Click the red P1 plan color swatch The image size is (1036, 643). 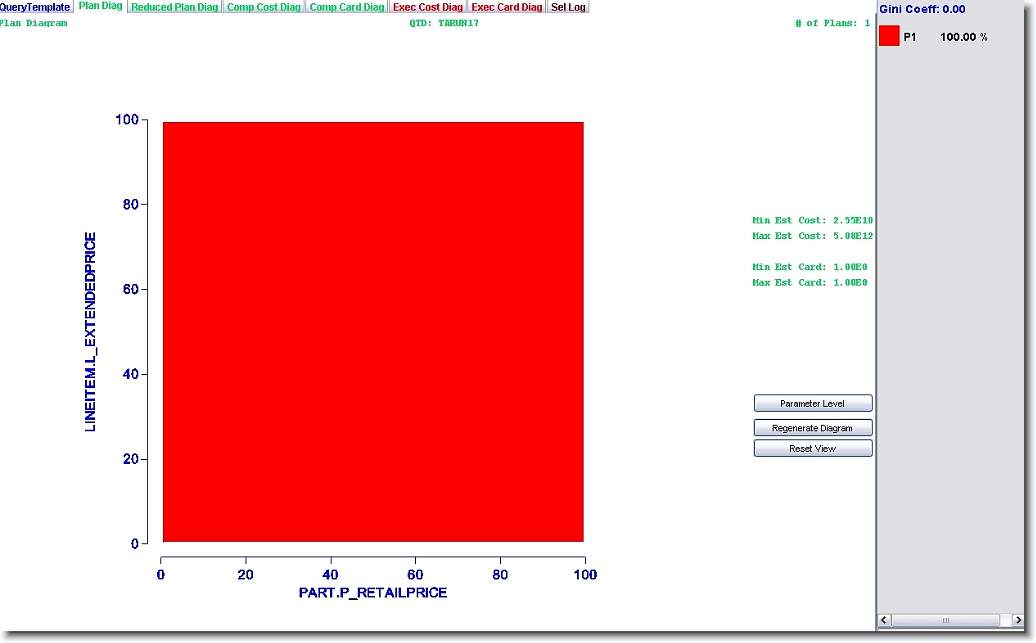coord(889,37)
